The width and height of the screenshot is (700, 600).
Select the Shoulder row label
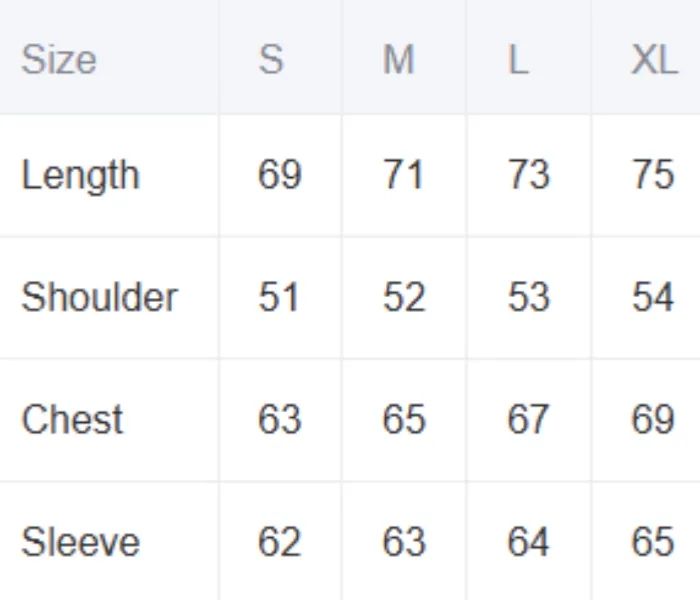(x=99, y=298)
